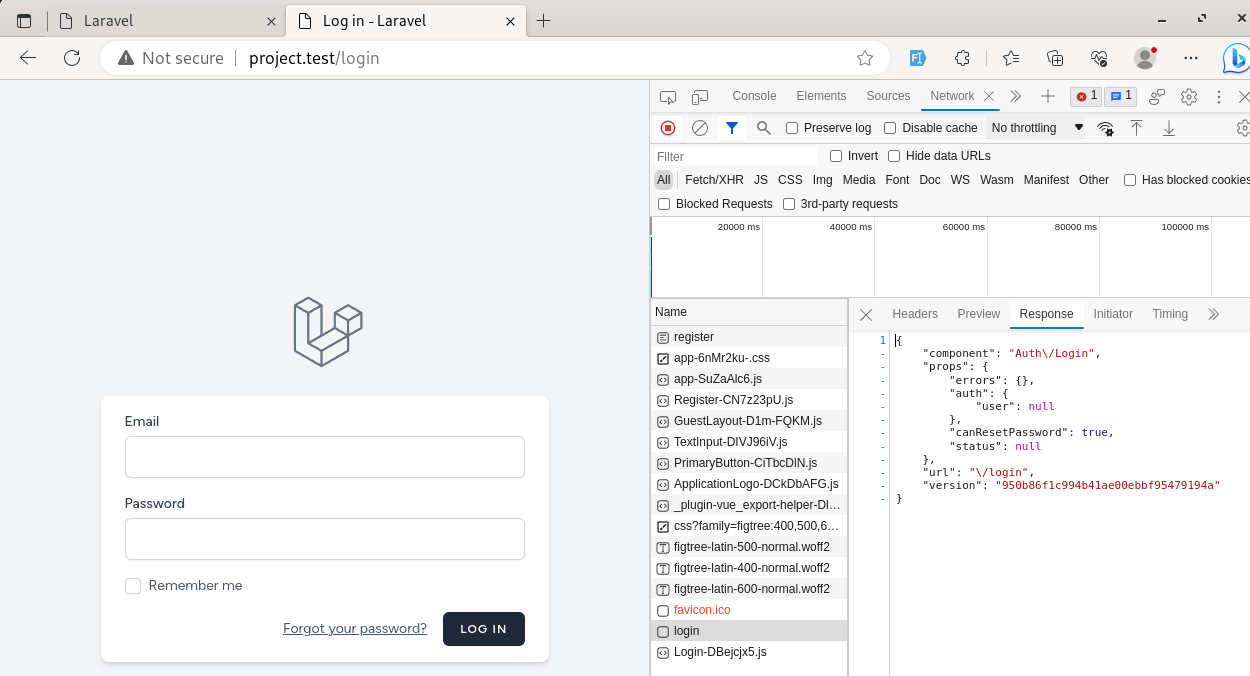The image size is (1250, 676).
Task: Open the No throttling dropdown
Action: tap(1037, 128)
